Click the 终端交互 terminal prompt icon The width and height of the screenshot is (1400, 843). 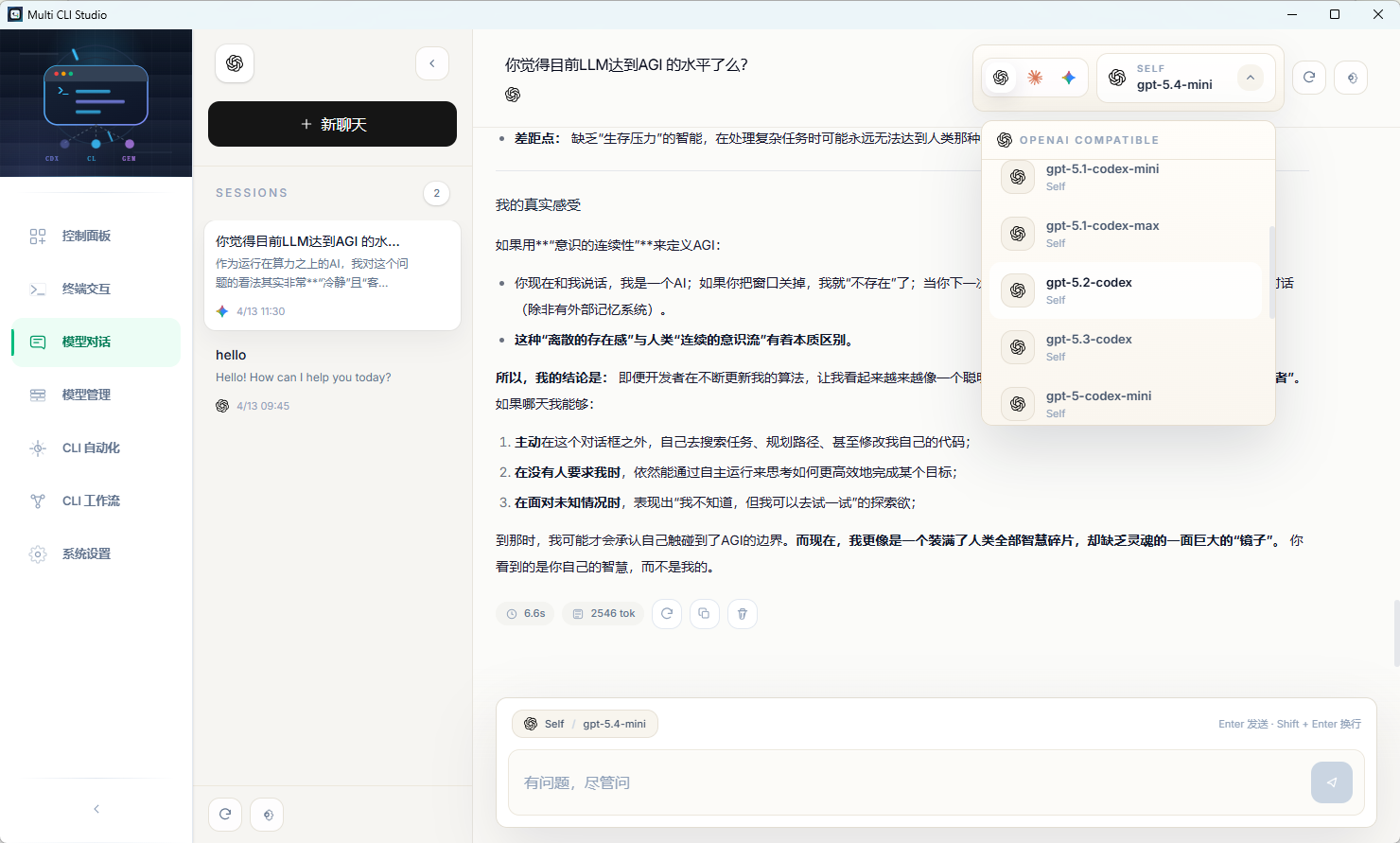(x=38, y=289)
